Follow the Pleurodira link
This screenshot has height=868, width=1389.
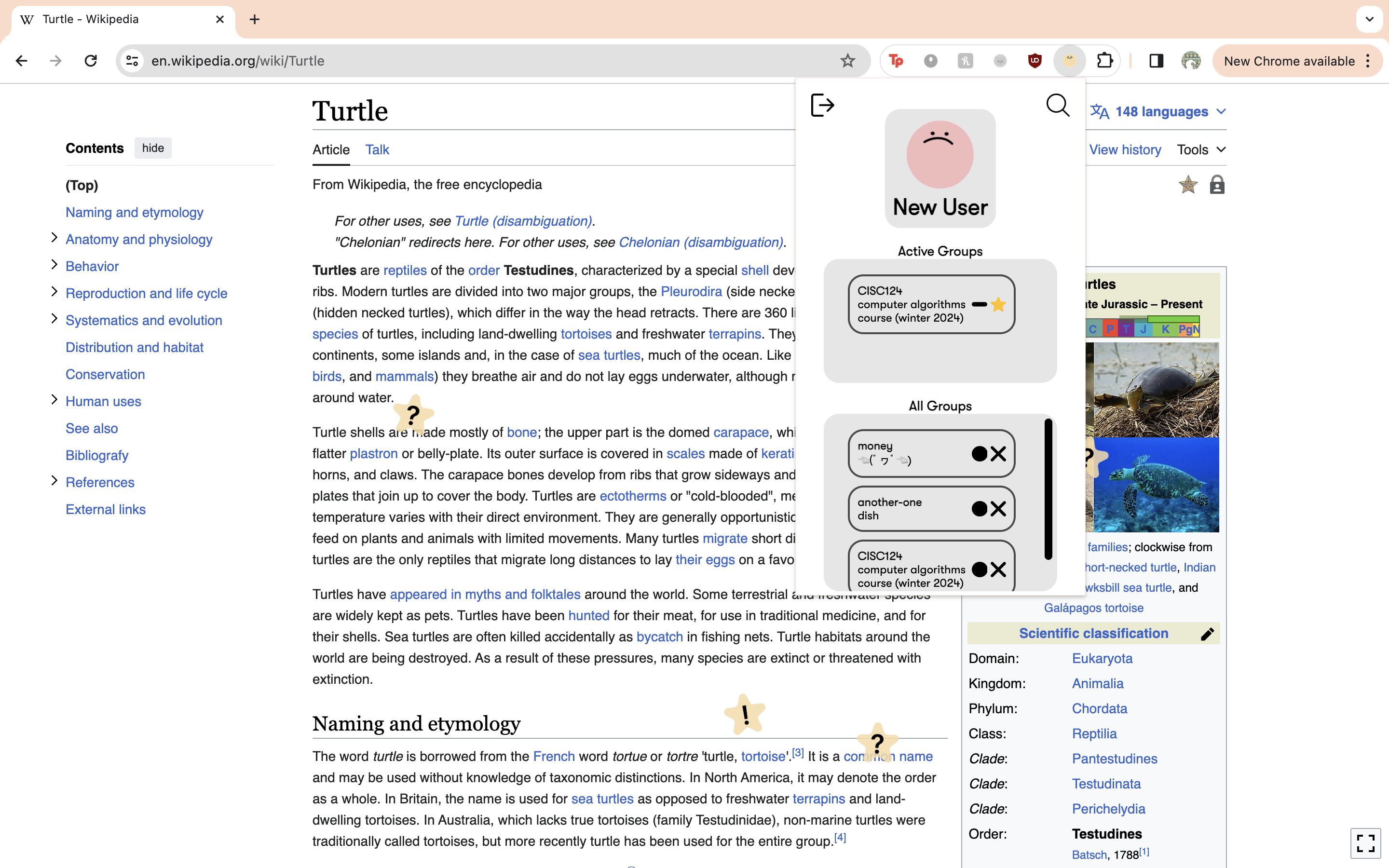(x=691, y=292)
